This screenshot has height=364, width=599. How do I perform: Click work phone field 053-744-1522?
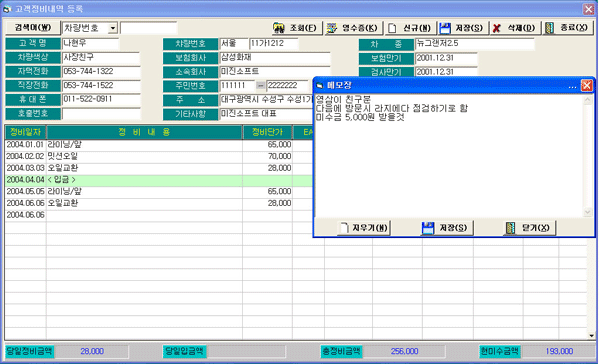[x=101, y=86]
